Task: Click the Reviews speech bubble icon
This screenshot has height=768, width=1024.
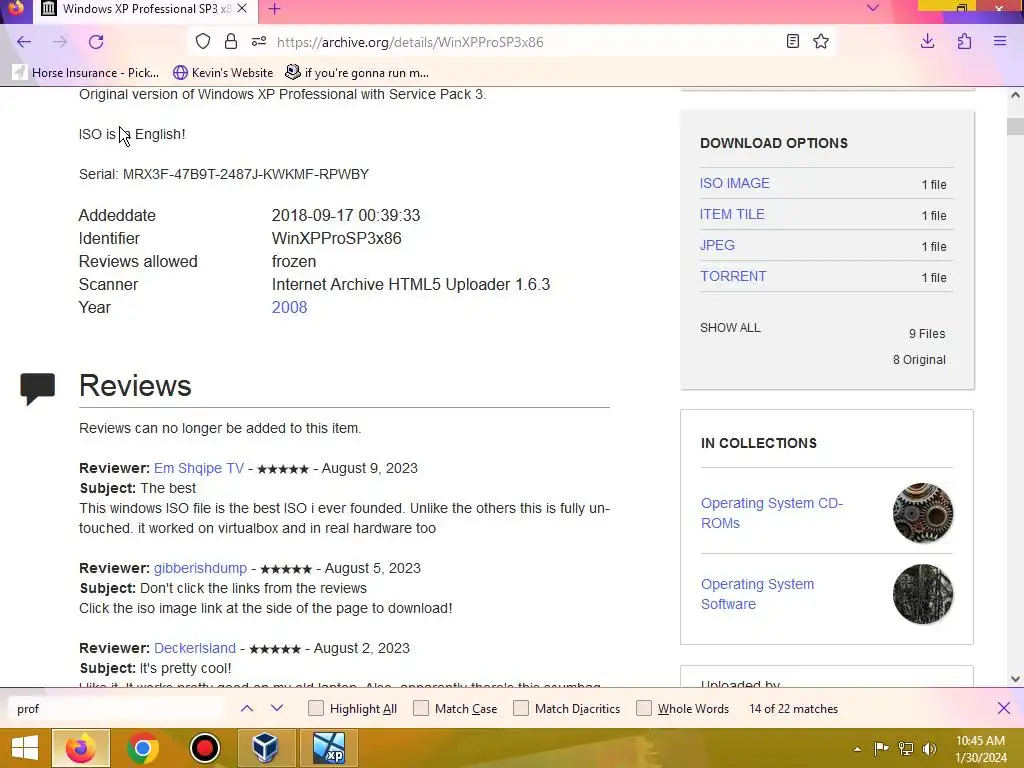Action: pyautogui.click(x=37, y=389)
